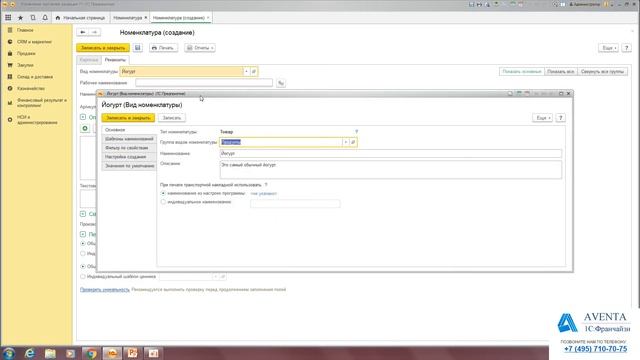The image size is (640, 360).
Task: Open the Favorites star icon
Action: 20,18
